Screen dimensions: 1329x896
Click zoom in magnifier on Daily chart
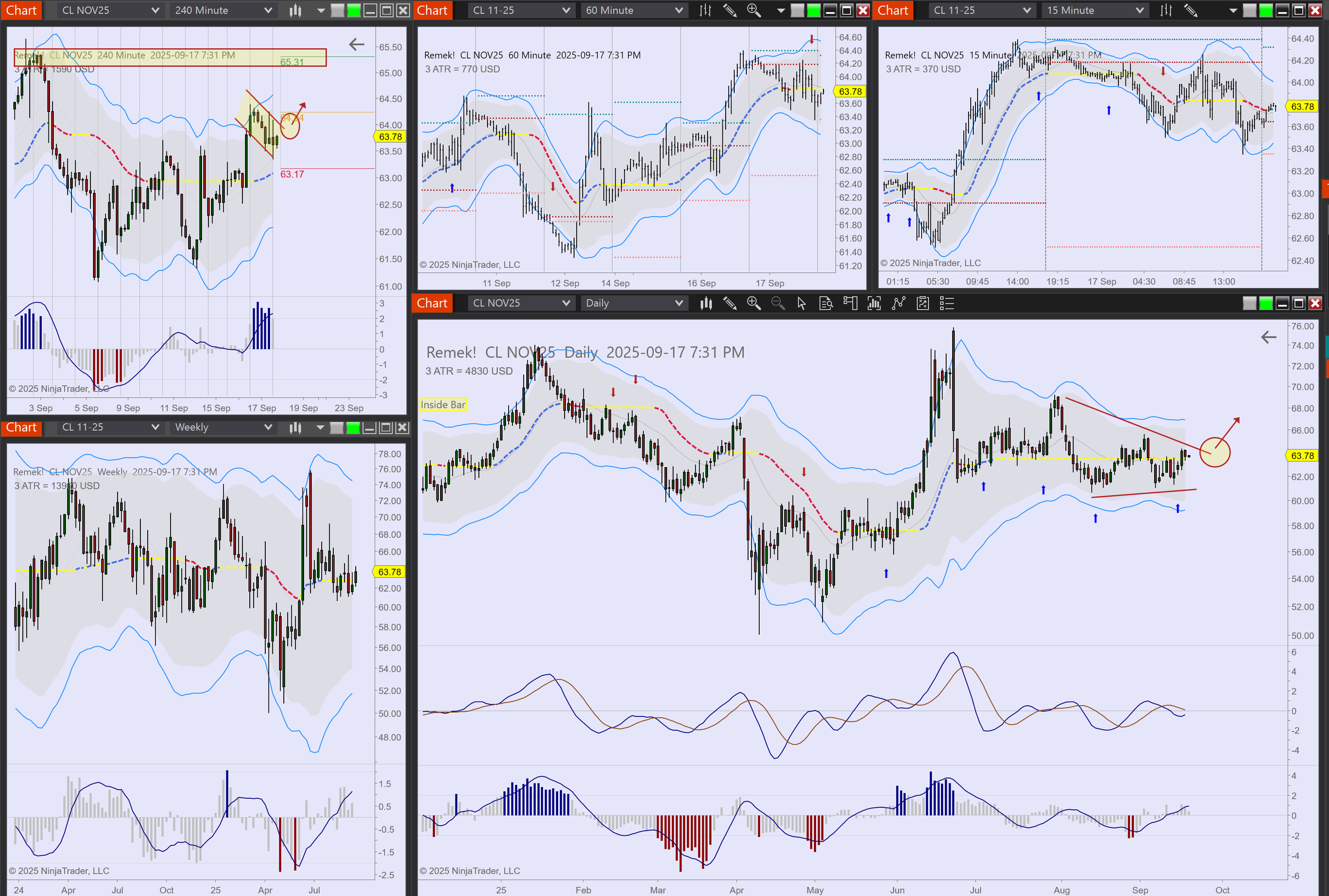coord(753,303)
